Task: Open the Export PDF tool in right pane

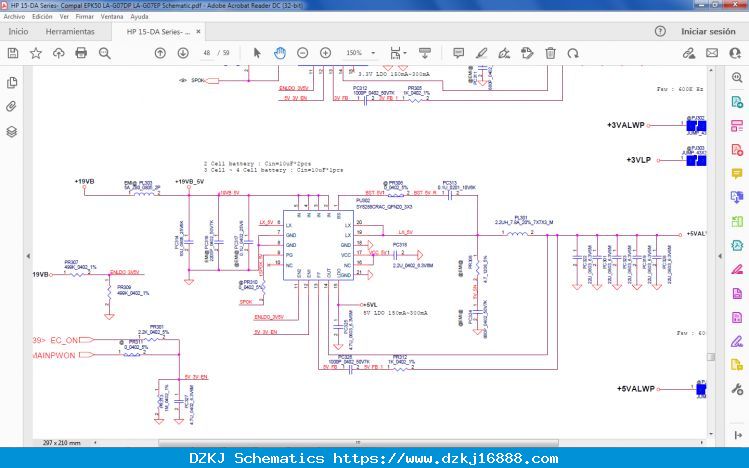Action: [737, 102]
